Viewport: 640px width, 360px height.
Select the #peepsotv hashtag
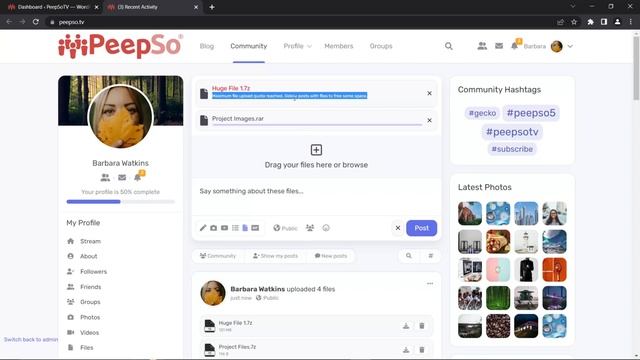click(x=512, y=132)
